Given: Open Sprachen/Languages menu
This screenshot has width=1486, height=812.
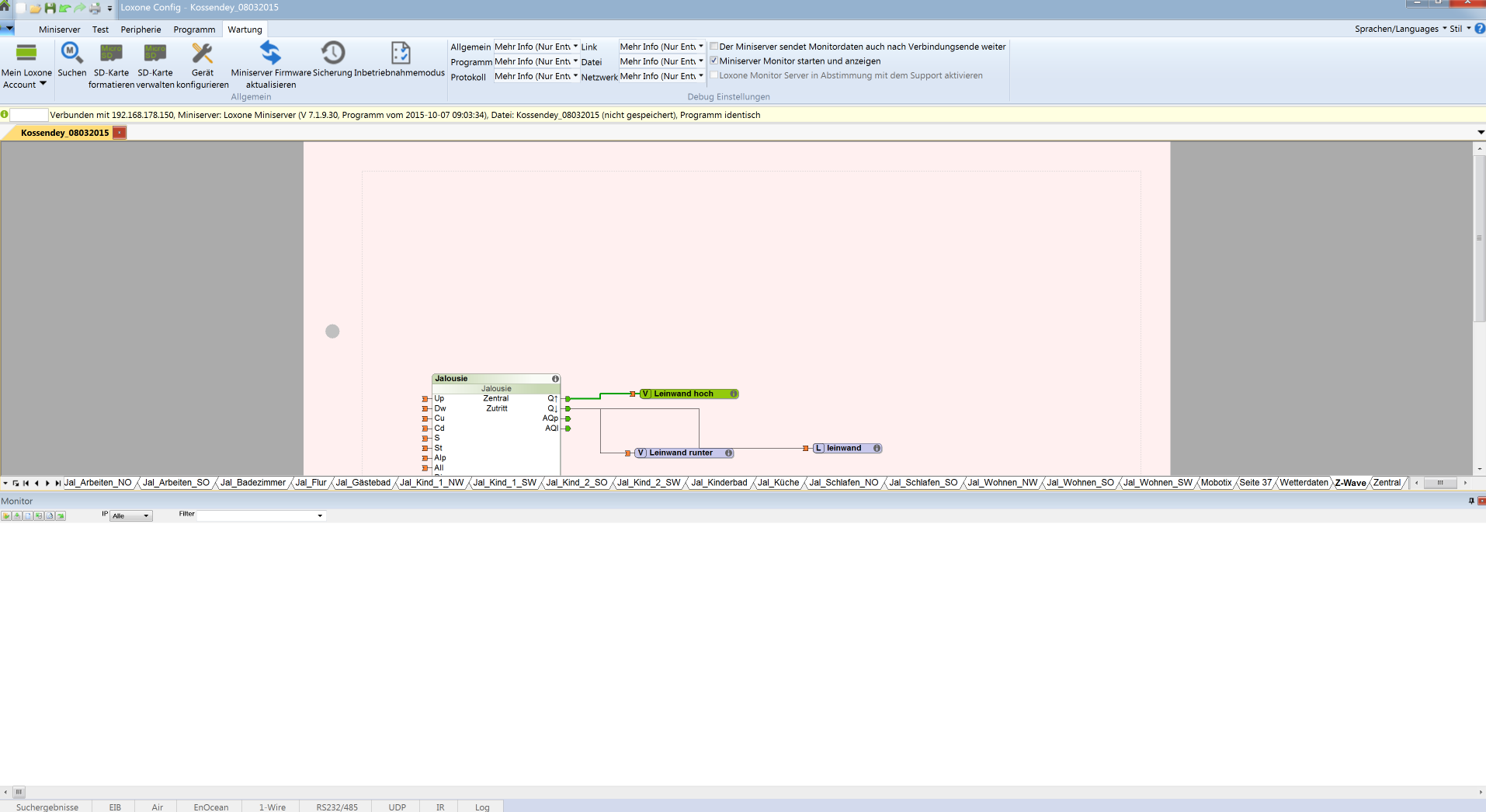Looking at the screenshot, I should [x=1400, y=29].
